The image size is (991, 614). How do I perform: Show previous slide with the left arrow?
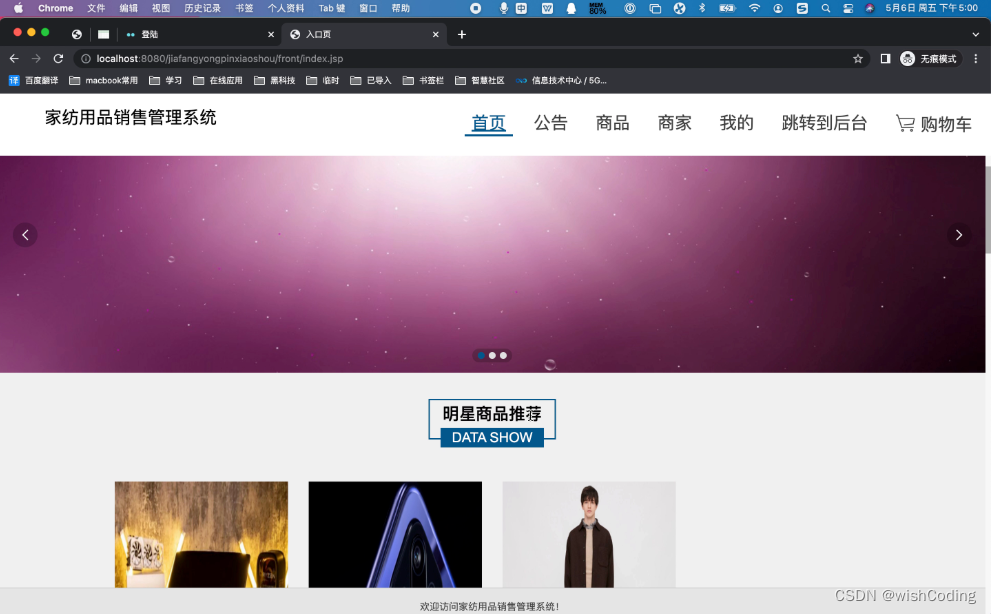point(25,235)
